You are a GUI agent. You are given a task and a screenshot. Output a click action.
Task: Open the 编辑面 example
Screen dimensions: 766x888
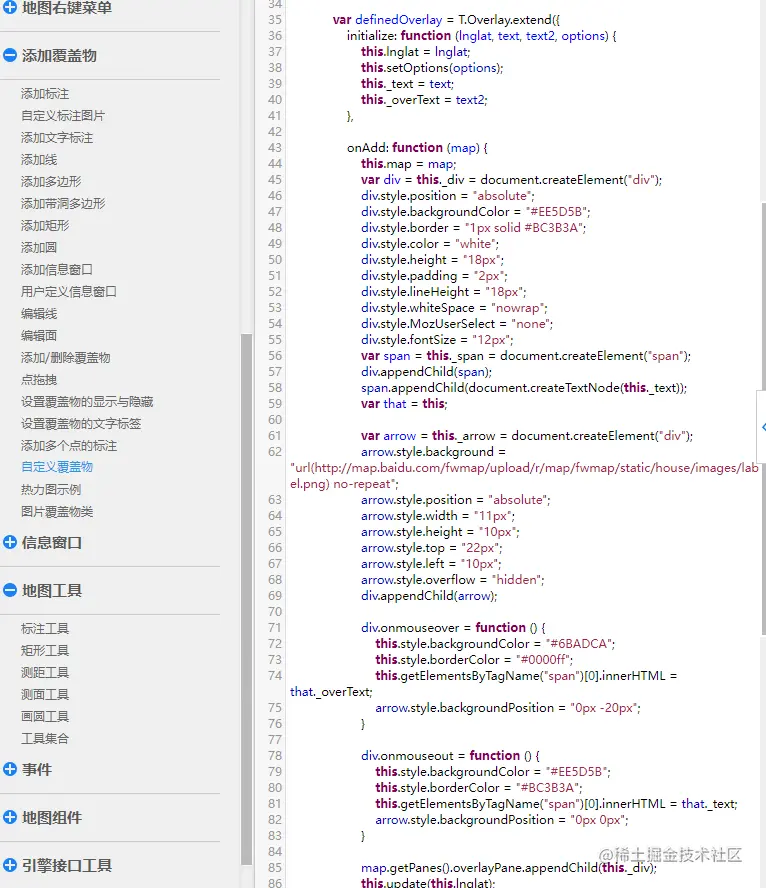point(39,335)
